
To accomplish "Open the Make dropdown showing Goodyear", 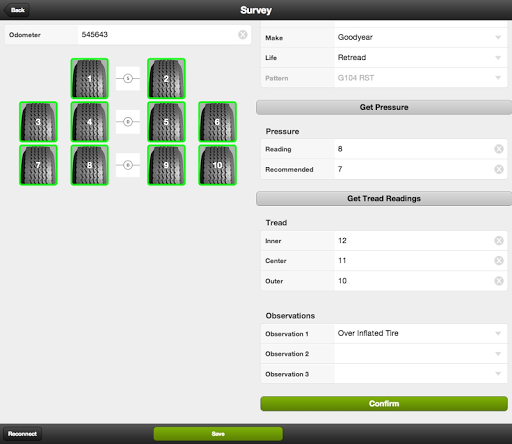I will click(420, 37).
